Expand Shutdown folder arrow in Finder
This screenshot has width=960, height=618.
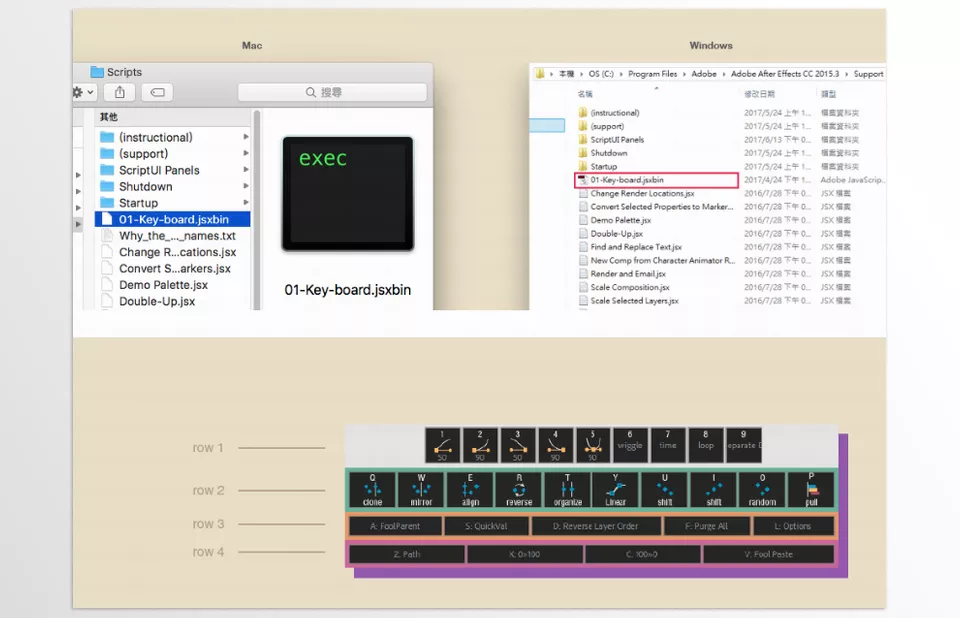tap(246, 186)
